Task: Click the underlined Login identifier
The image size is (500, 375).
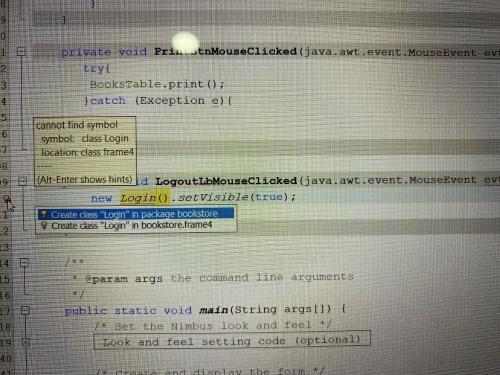Action: point(138,198)
